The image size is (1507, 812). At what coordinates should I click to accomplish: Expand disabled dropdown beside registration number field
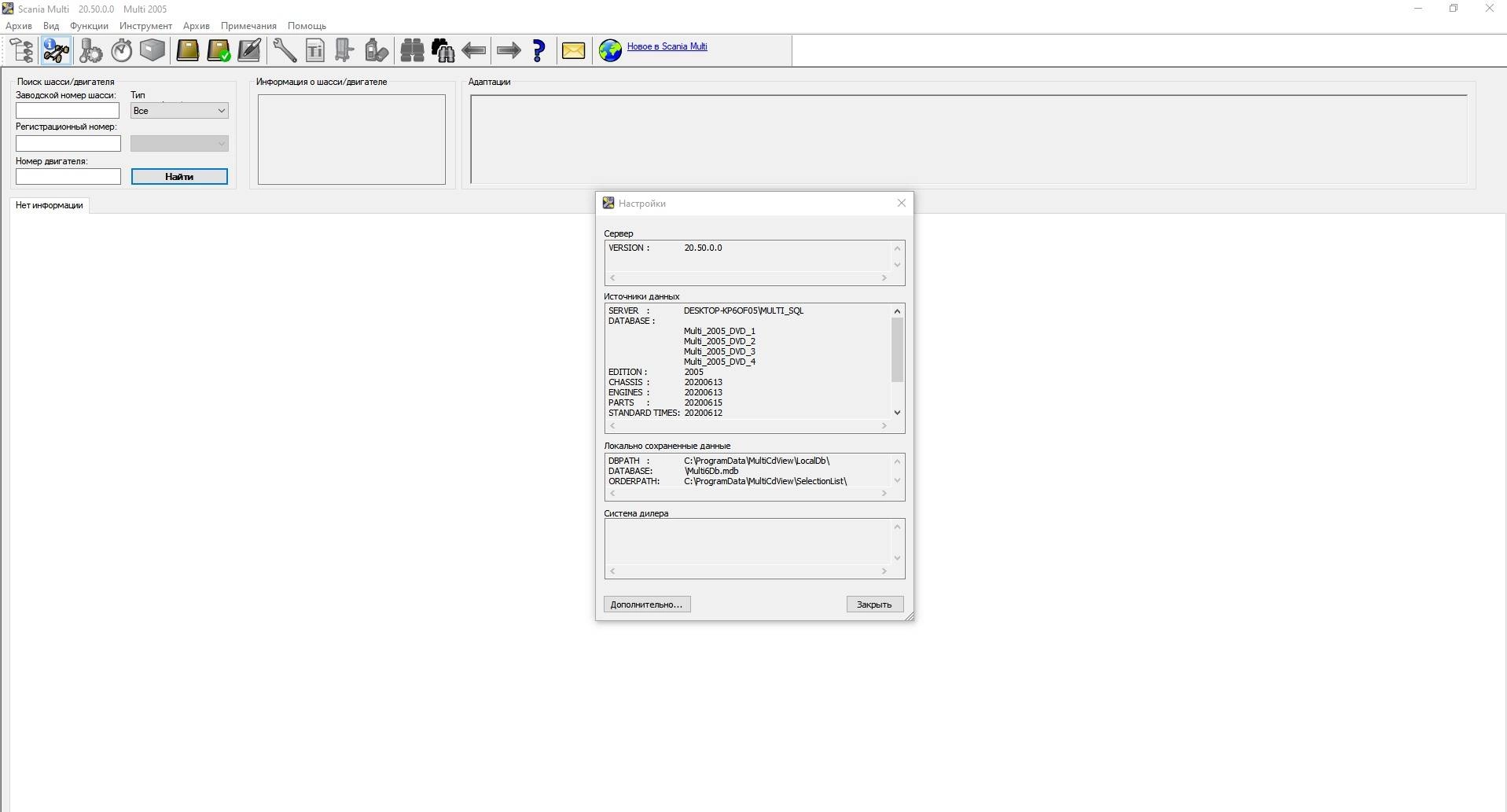tap(179, 143)
